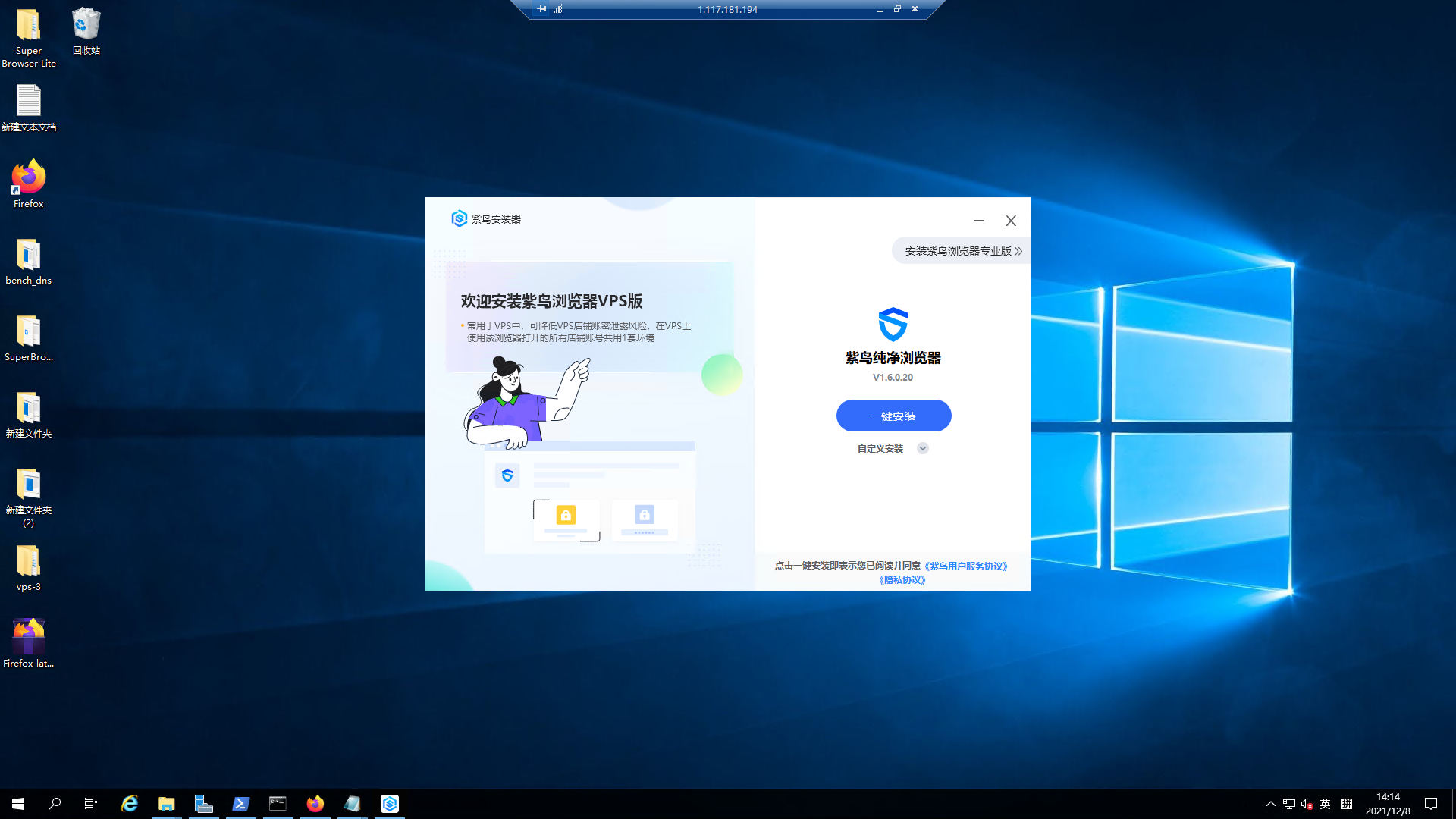1456x819 pixels.
Task: Open Notepad from the taskbar
Action: [353, 804]
